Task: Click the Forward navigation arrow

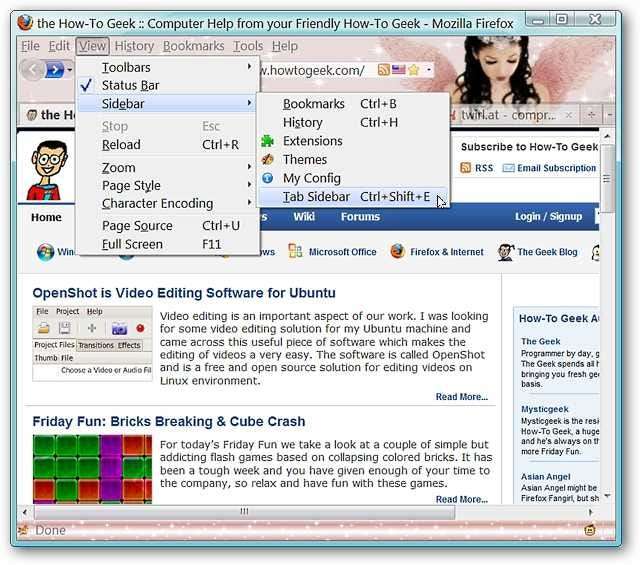Action: (55, 70)
